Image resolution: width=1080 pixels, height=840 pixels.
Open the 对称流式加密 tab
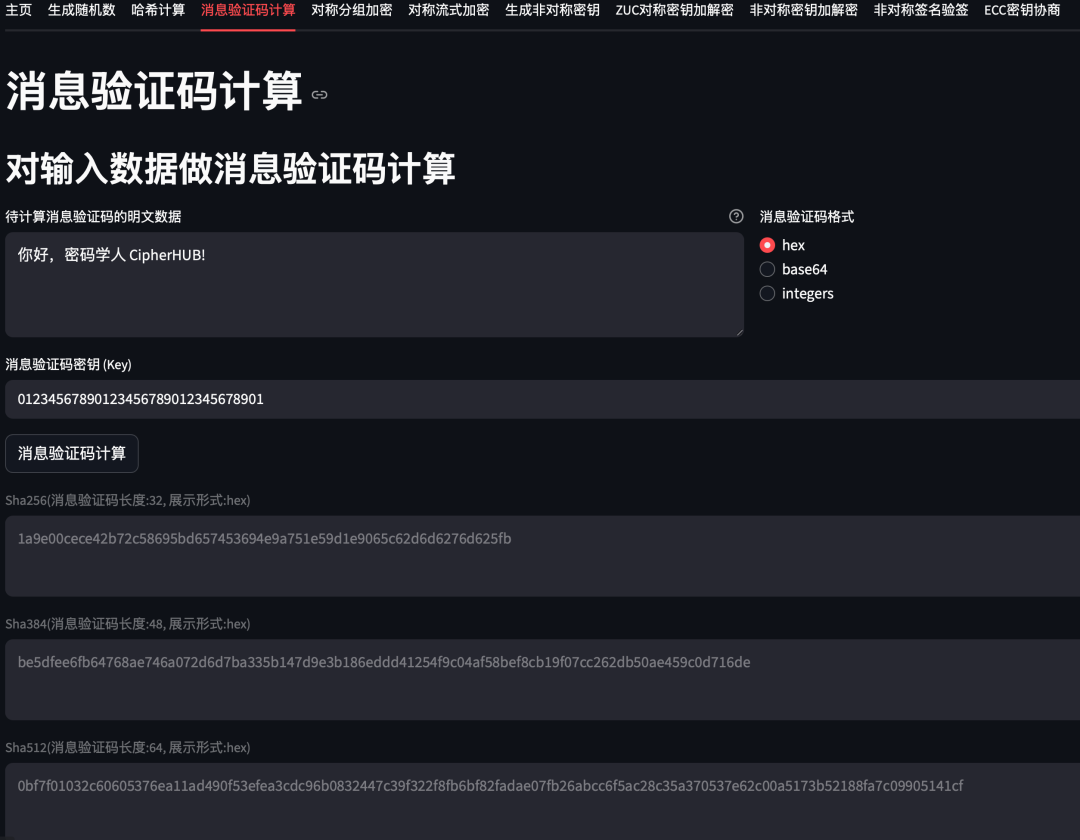click(448, 10)
